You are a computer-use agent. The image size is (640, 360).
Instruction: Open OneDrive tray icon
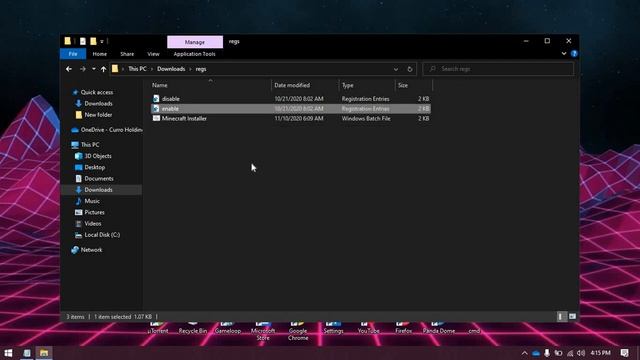536,353
